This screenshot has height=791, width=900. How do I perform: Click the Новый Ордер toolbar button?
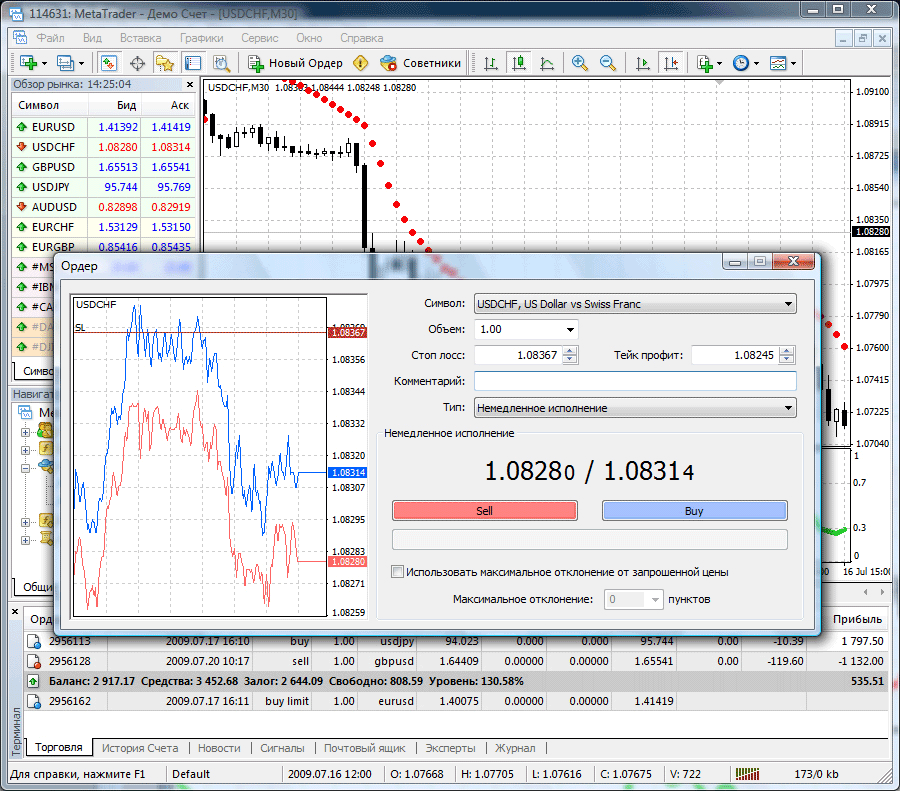[296, 63]
